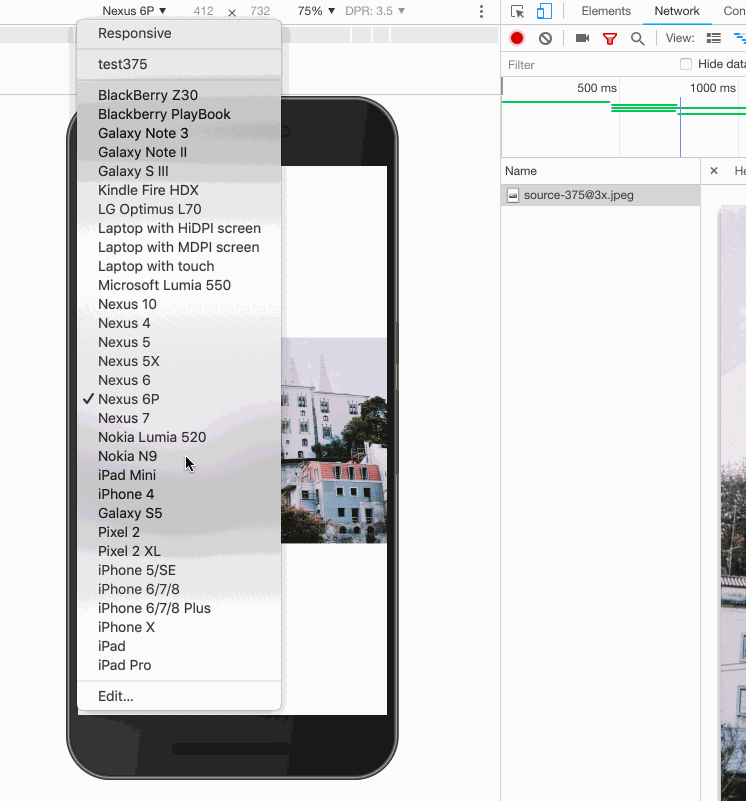This screenshot has width=746, height=801.
Task: Choose iPhone 5/SE device
Action: [179, 570]
